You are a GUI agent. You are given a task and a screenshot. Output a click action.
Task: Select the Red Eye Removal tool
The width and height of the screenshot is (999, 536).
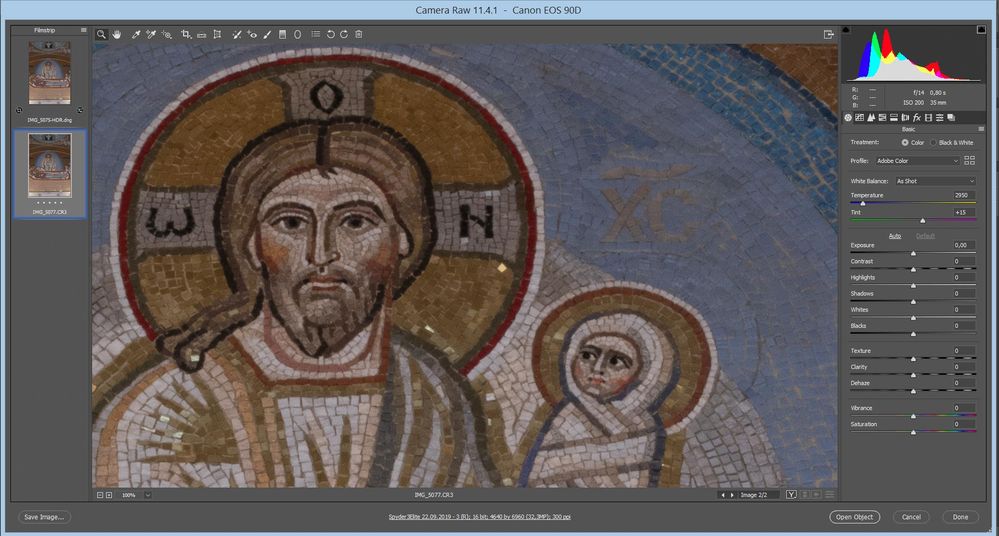click(252, 34)
